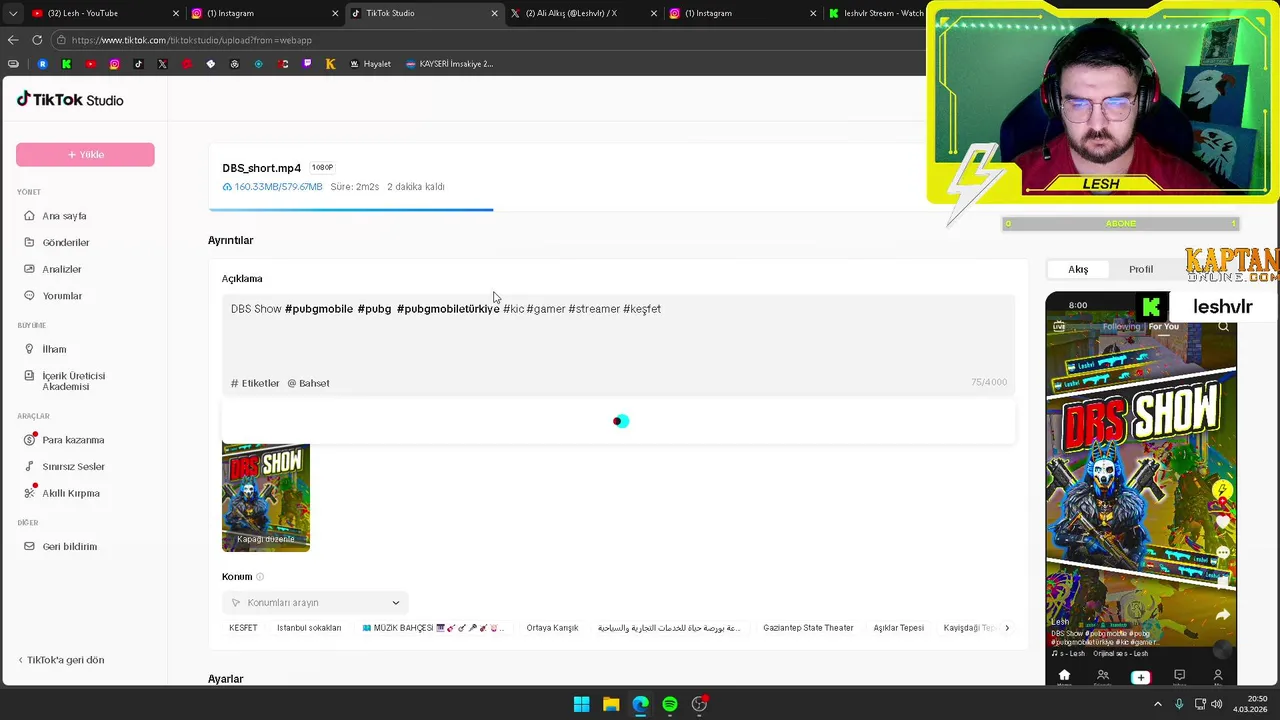Click the green Kick bookmark icon

(66, 64)
